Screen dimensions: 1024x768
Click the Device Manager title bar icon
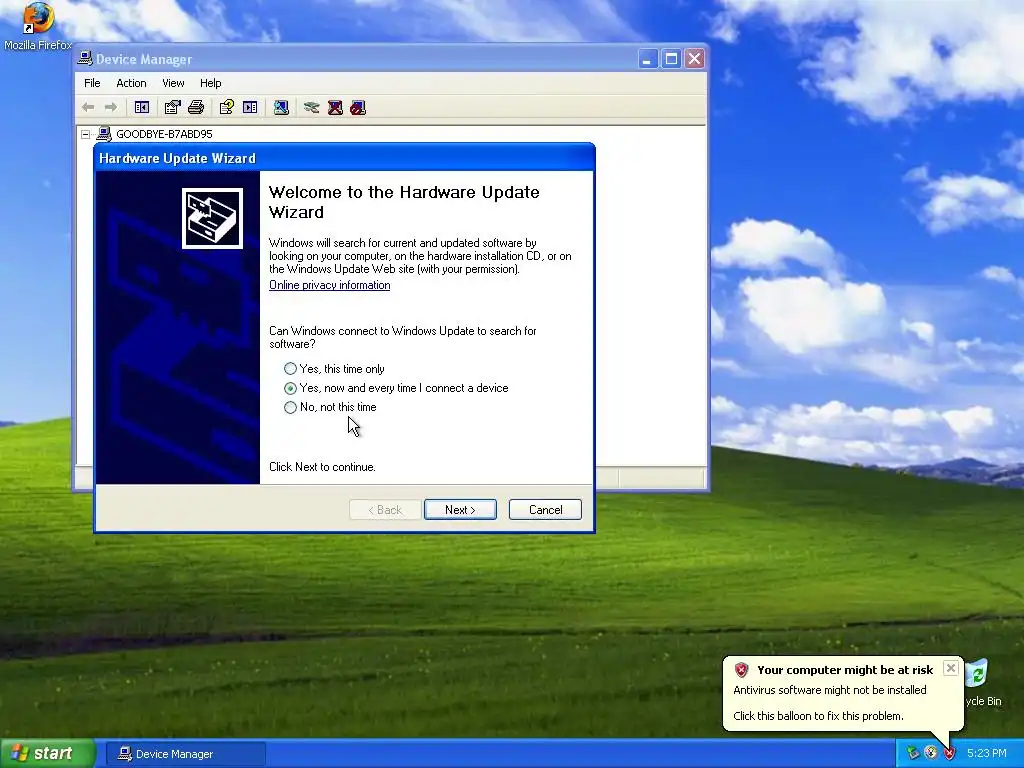(x=85, y=59)
